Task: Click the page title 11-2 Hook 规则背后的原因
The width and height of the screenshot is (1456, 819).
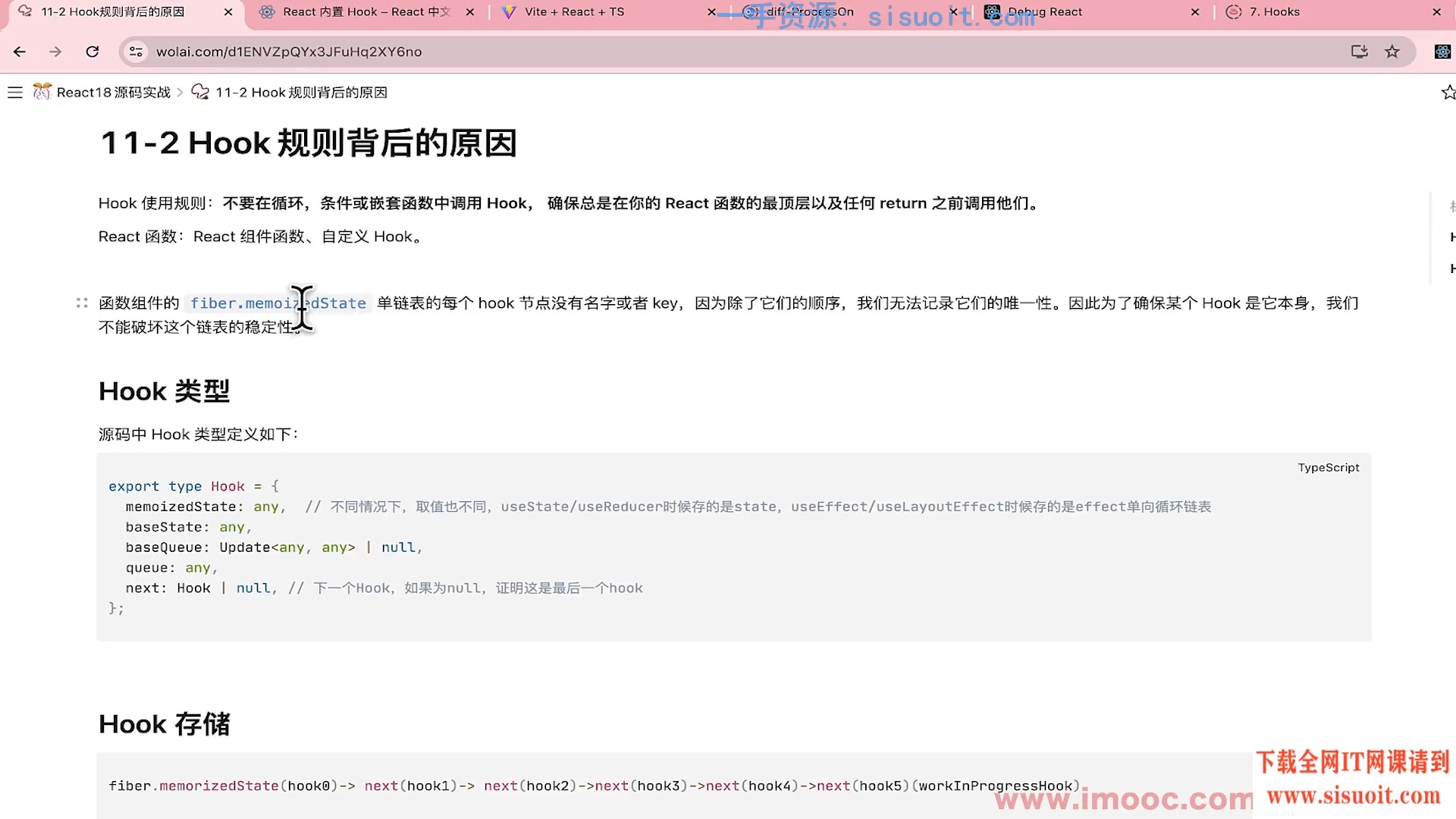Action: tap(309, 143)
